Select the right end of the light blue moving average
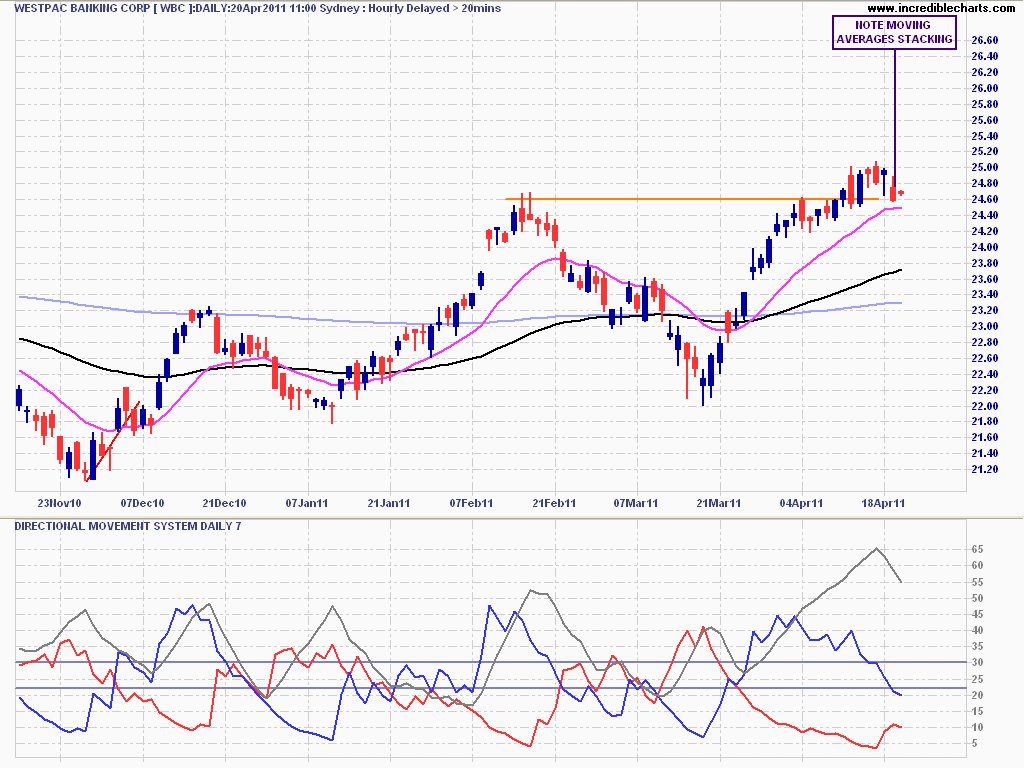This screenshot has width=1024, height=768. [x=901, y=302]
